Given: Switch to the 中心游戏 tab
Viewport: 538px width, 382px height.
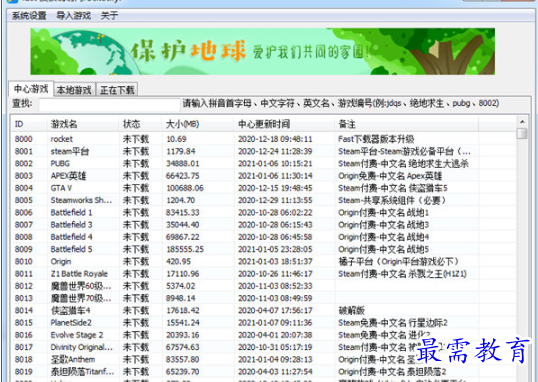Looking at the screenshot, I should [31, 89].
